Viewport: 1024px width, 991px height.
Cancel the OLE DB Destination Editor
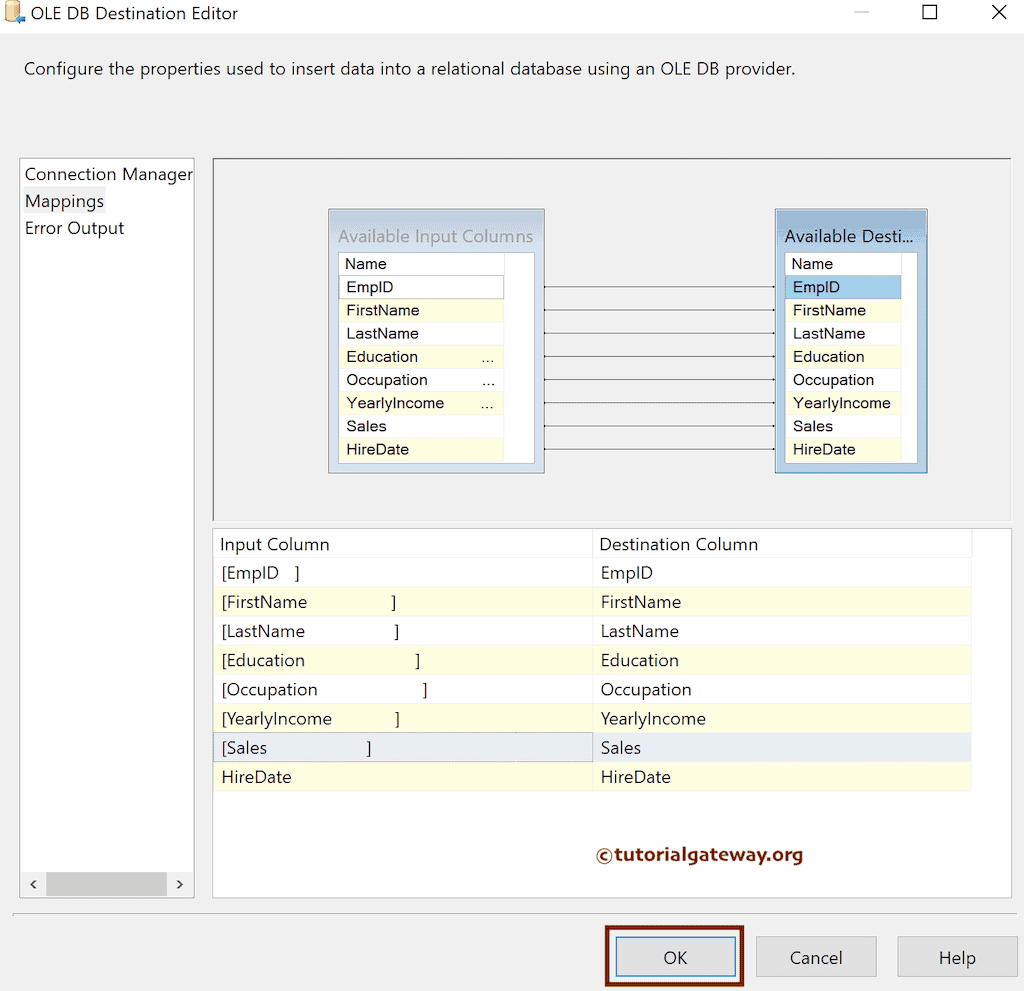click(x=816, y=957)
